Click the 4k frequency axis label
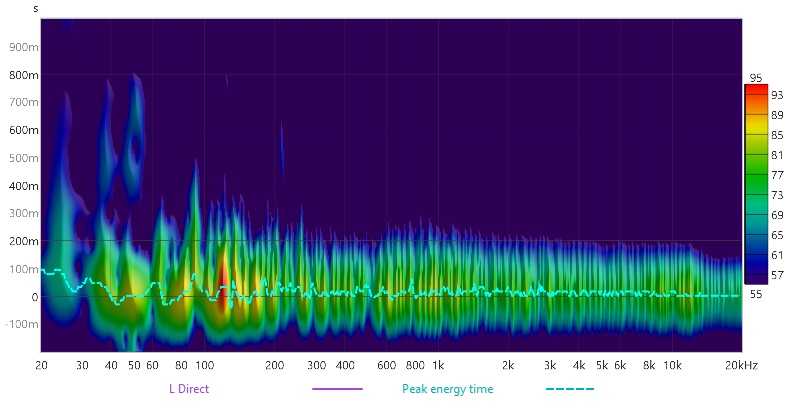 pos(579,365)
